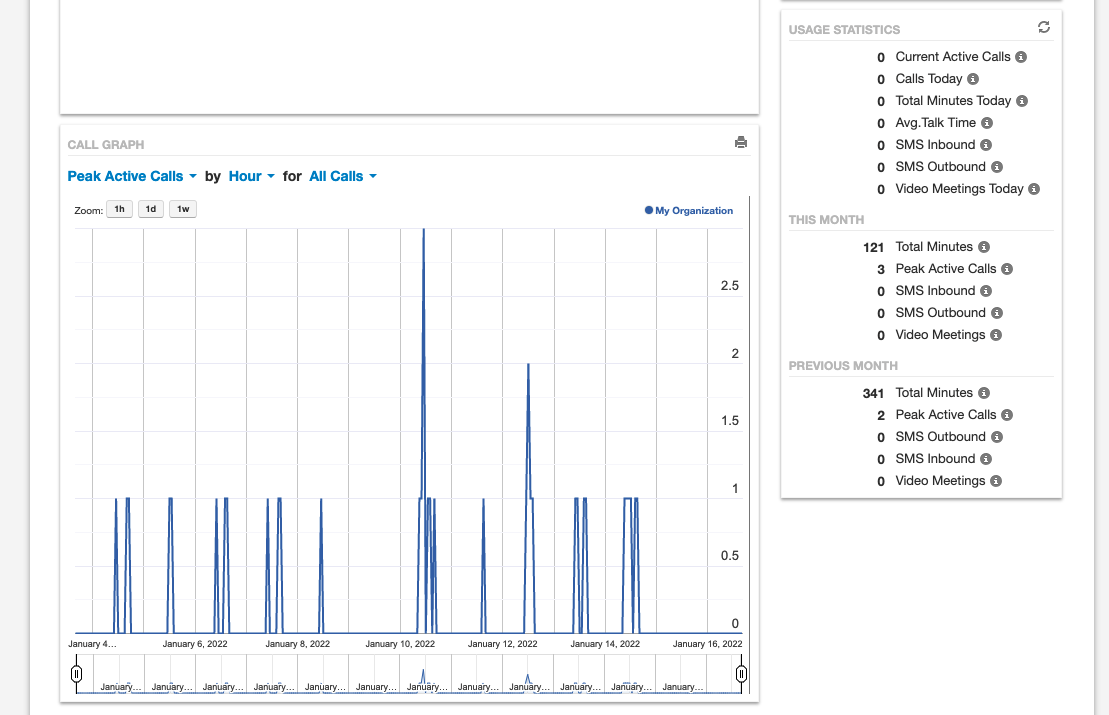Viewport: 1109px width, 715px height.
Task: View the Avg.Talk Time info tooltip icon
Action: [x=987, y=123]
